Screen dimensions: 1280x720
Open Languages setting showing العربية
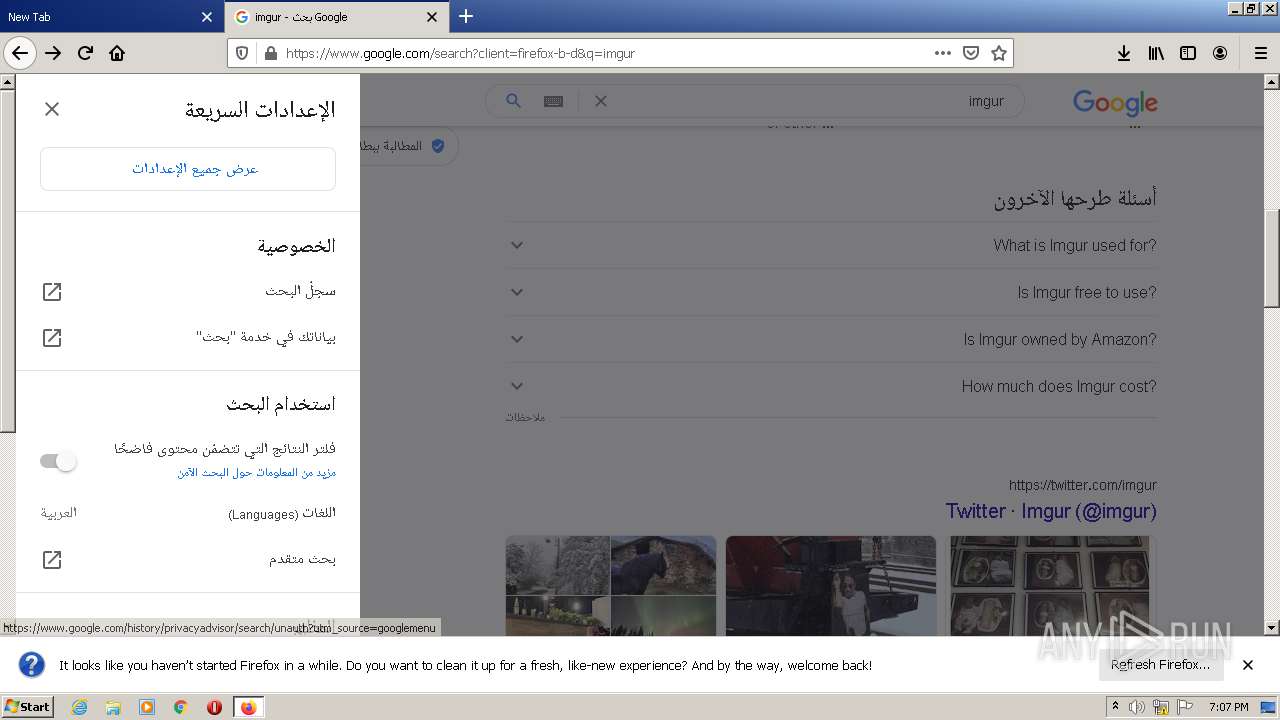pyautogui.click(x=188, y=513)
